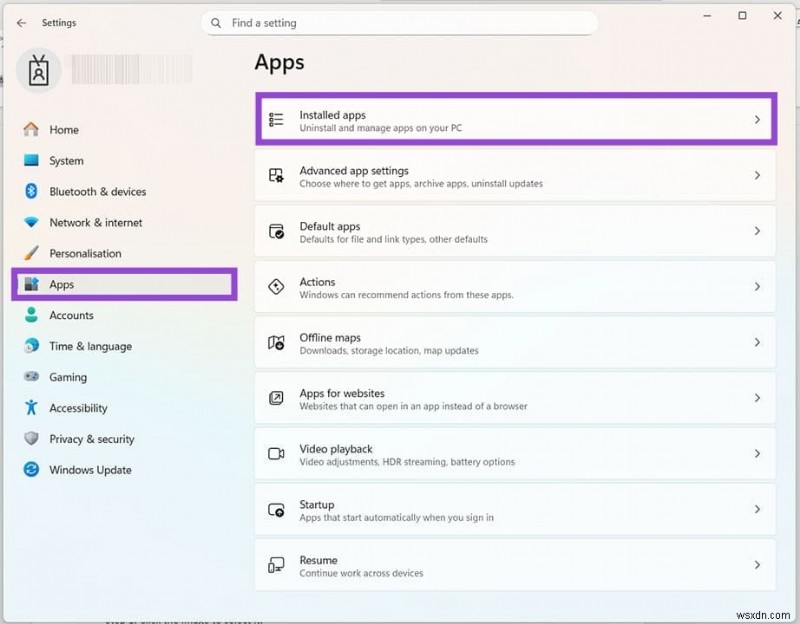The width and height of the screenshot is (800, 624).
Task: Click the Video playback camera icon
Action: [x=276, y=453]
